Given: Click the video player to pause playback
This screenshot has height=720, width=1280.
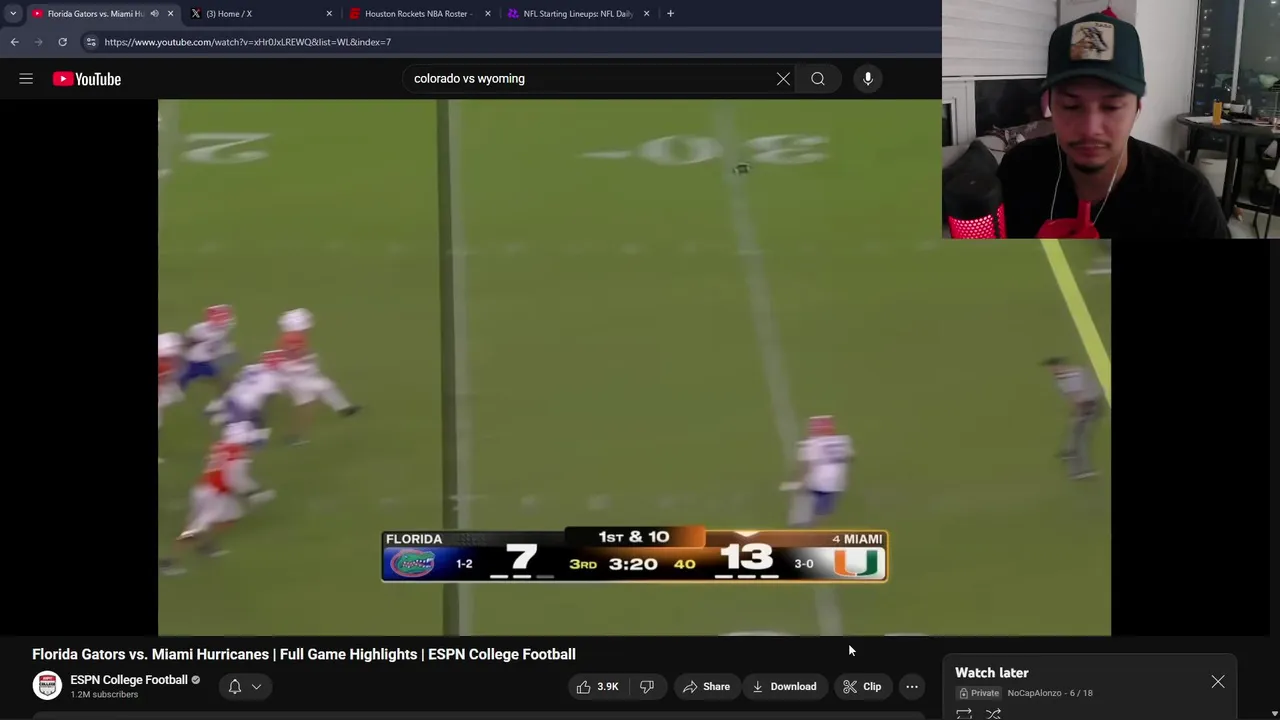Looking at the screenshot, I should [x=634, y=367].
